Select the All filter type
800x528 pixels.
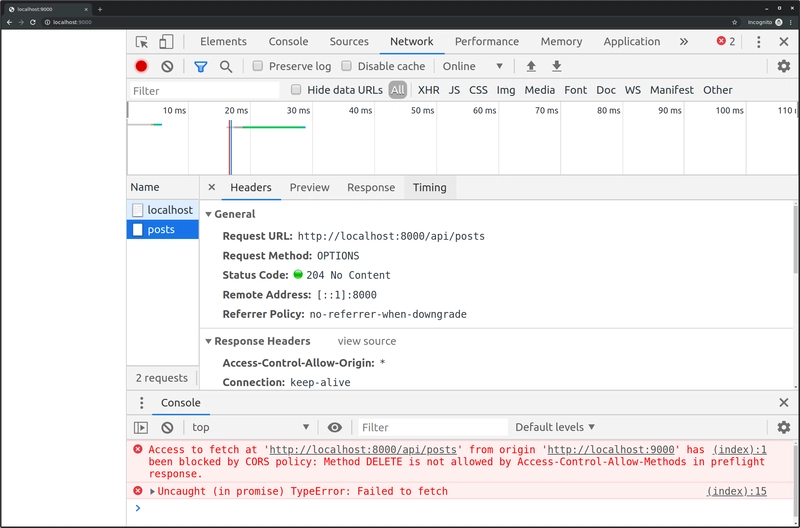[397, 90]
